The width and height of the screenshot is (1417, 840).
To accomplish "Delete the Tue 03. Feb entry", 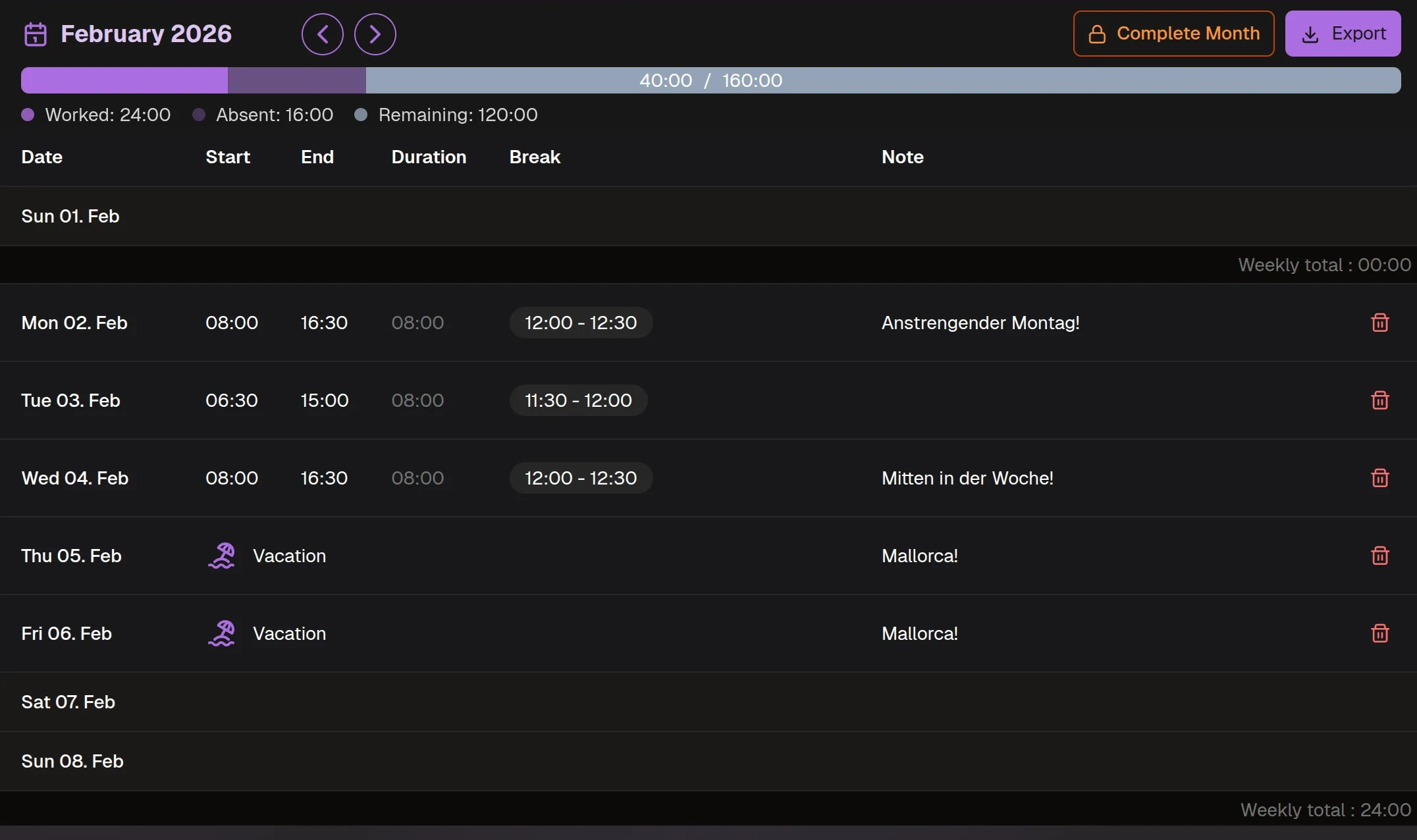I will tap(1380, 400).
